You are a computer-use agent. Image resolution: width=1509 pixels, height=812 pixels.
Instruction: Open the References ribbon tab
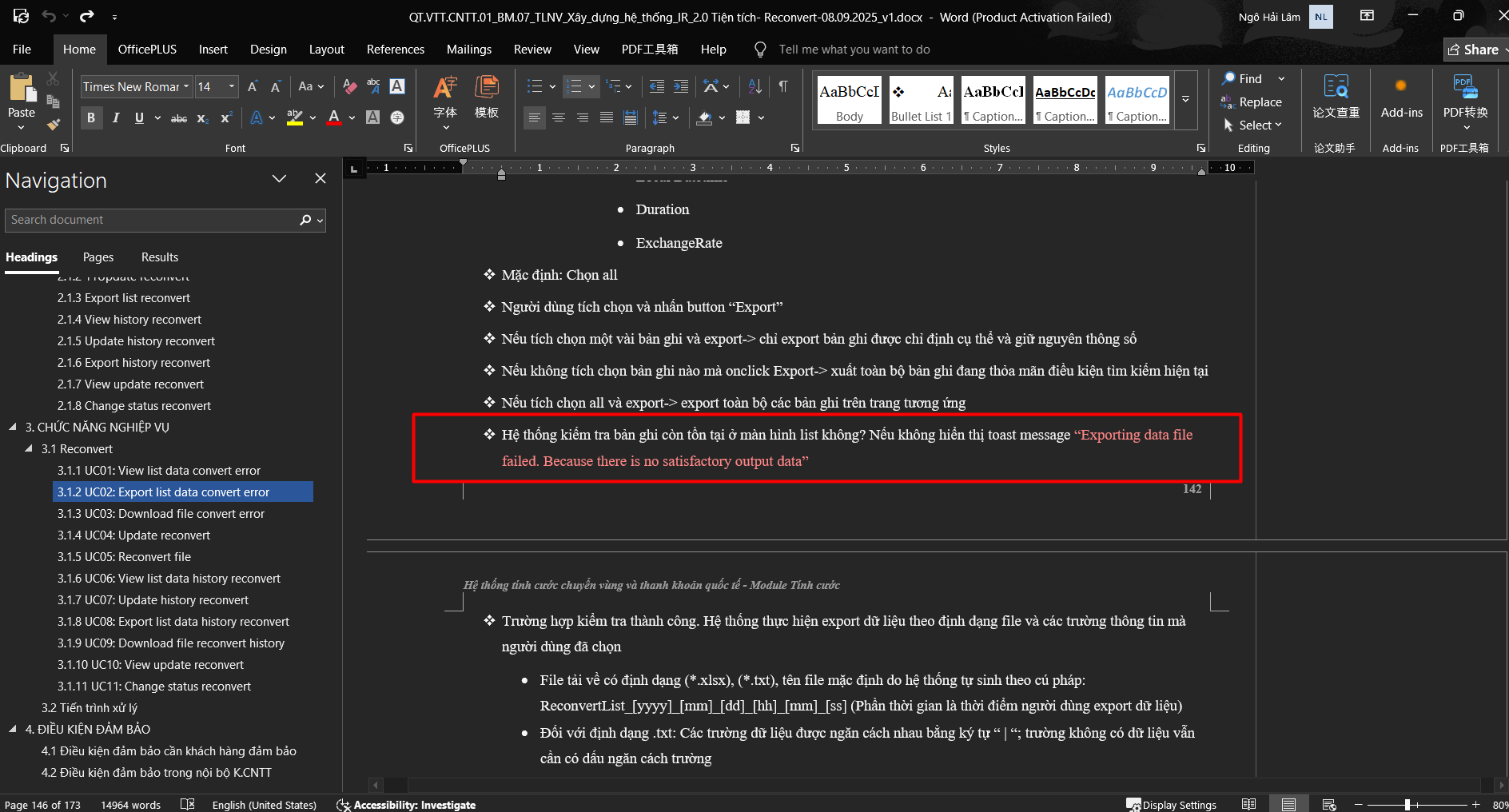click(x=395, y=50)
